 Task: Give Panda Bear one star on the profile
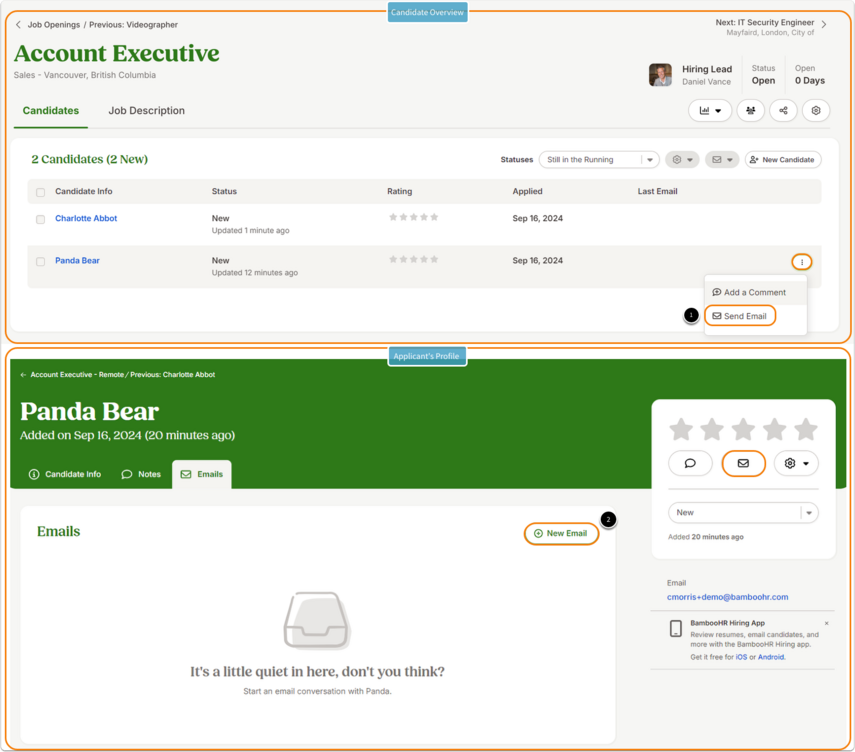pos(681,429)
